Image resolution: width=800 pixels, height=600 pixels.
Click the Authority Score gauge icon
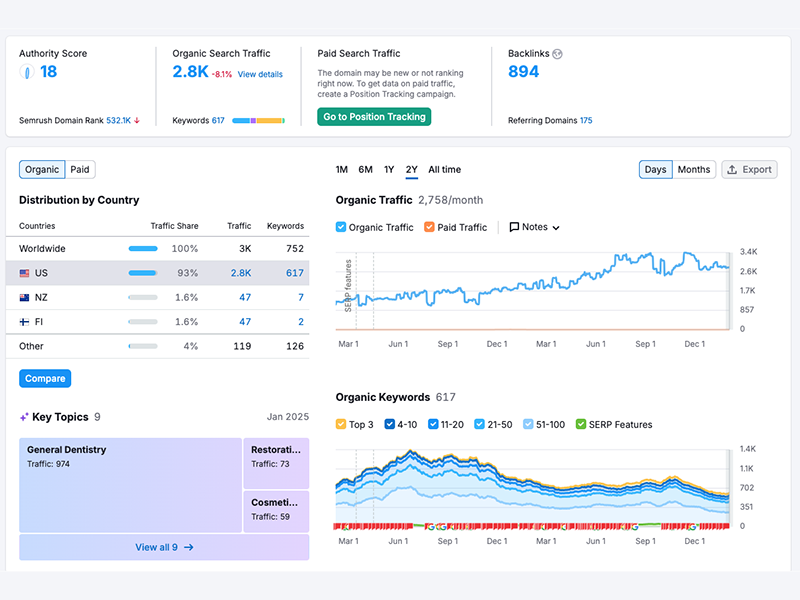coord(27,72)
